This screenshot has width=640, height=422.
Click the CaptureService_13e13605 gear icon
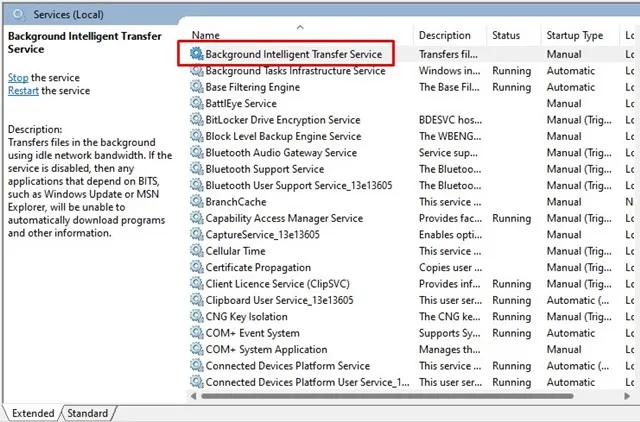point(197,234)
